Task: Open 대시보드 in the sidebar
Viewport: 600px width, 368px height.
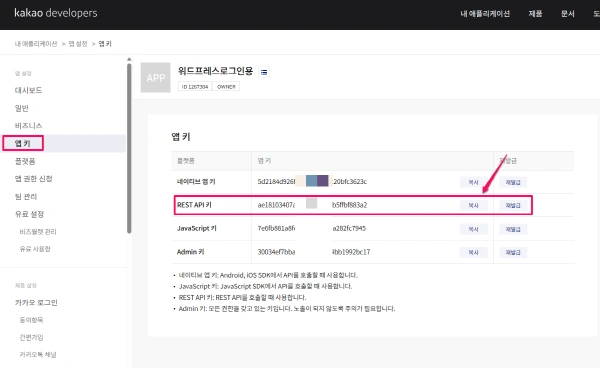Action: [x=28, y=90]
